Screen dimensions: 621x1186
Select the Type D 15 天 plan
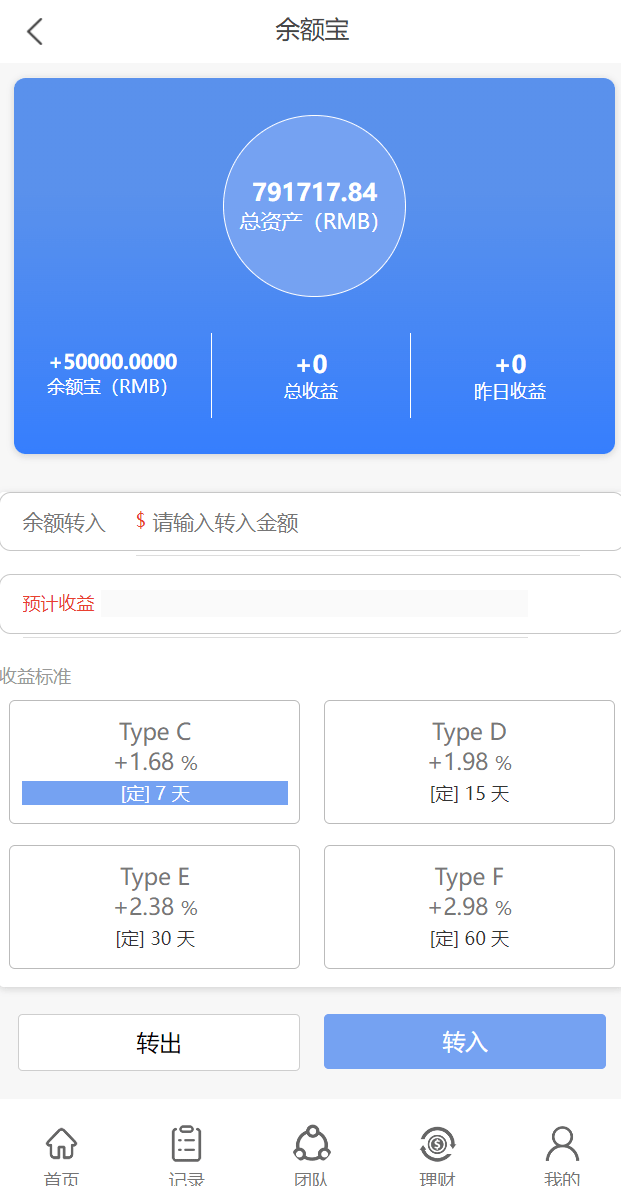(469, 762)
